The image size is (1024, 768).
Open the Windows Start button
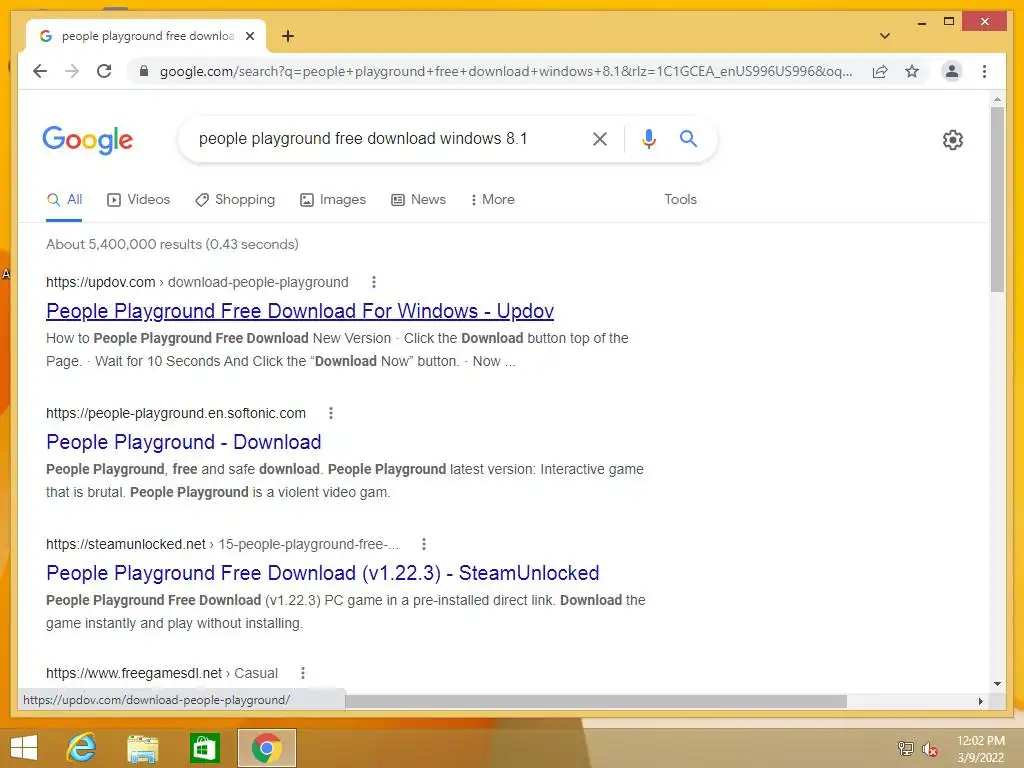[24, 748]
